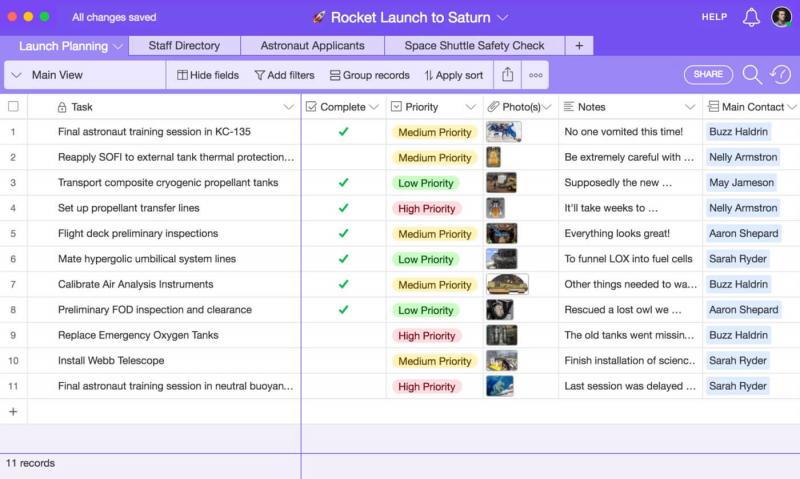
Task: Switch to the Astronaut Applicants tab
Action: point(312,45)
